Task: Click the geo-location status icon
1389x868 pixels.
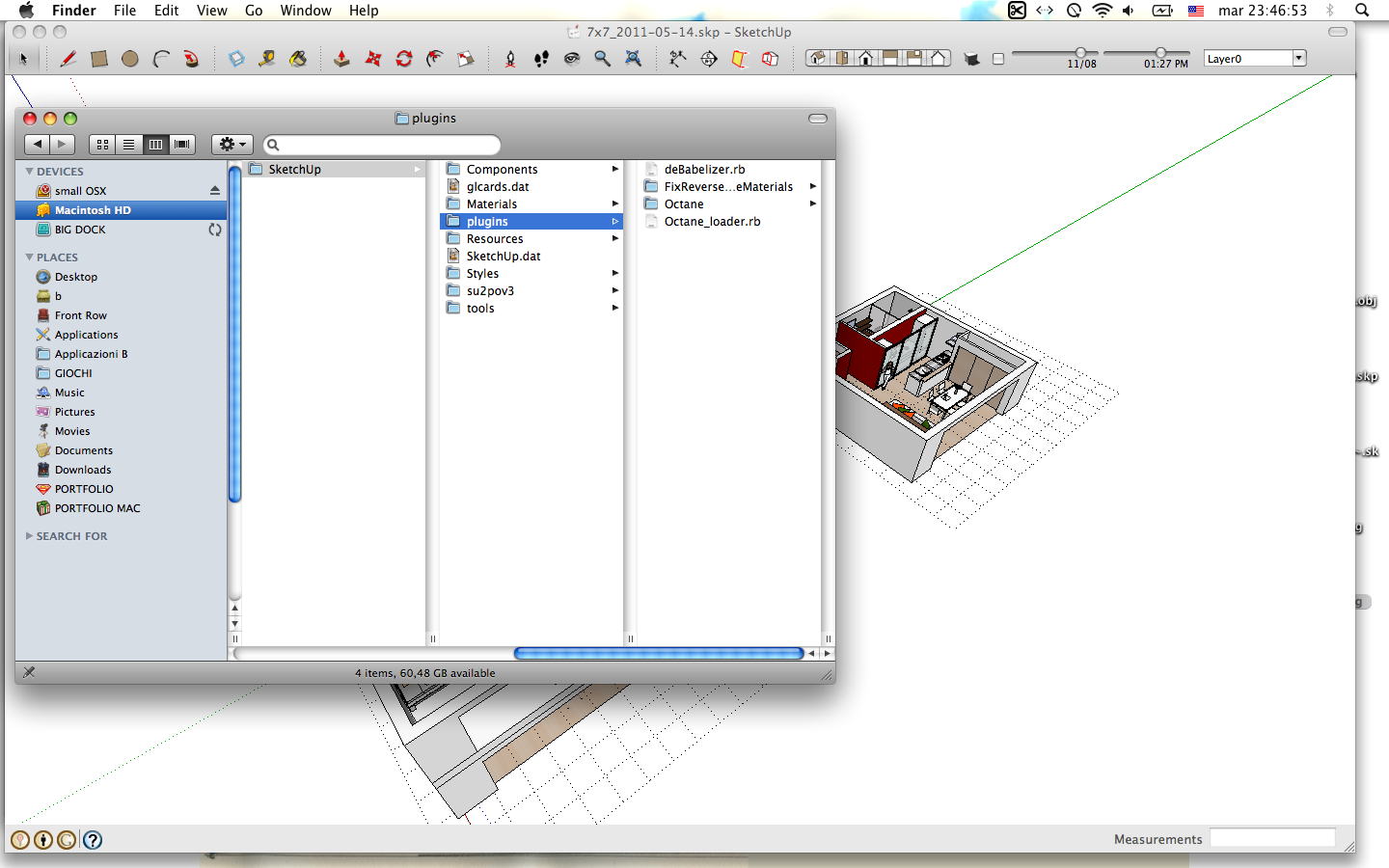Action: click(x=19, y=840)
